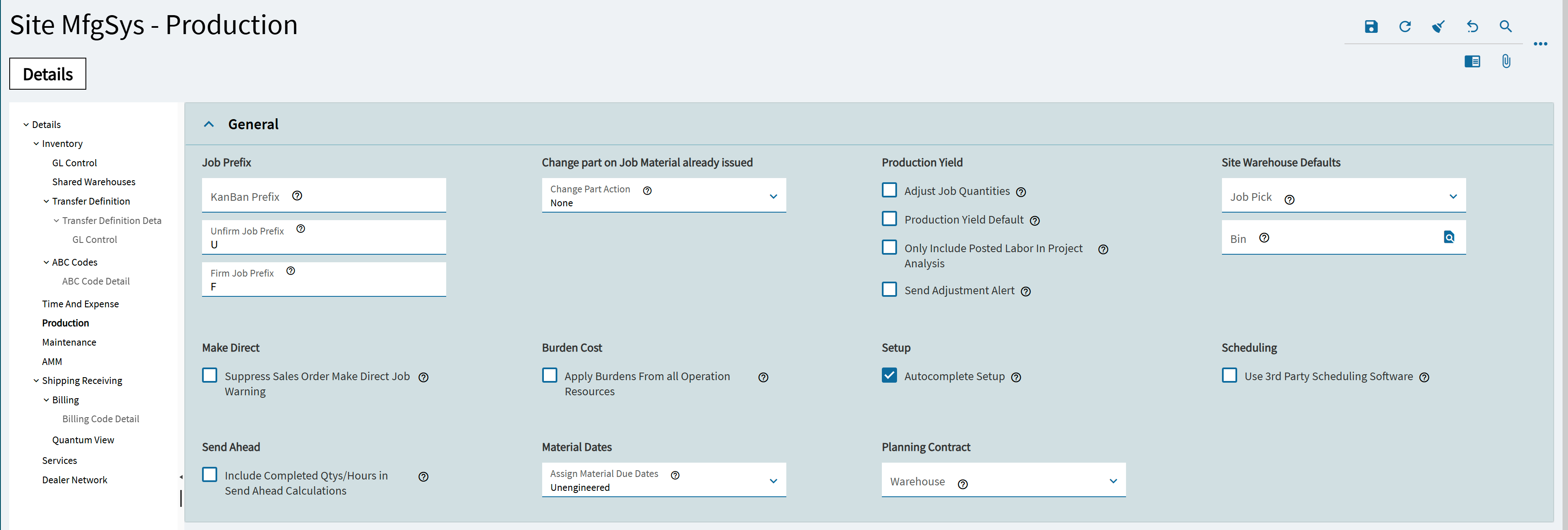The width and height of the screenshot is (1568, 530).
Task: Click the Bin field search icon
Action: click(1449, 237)
